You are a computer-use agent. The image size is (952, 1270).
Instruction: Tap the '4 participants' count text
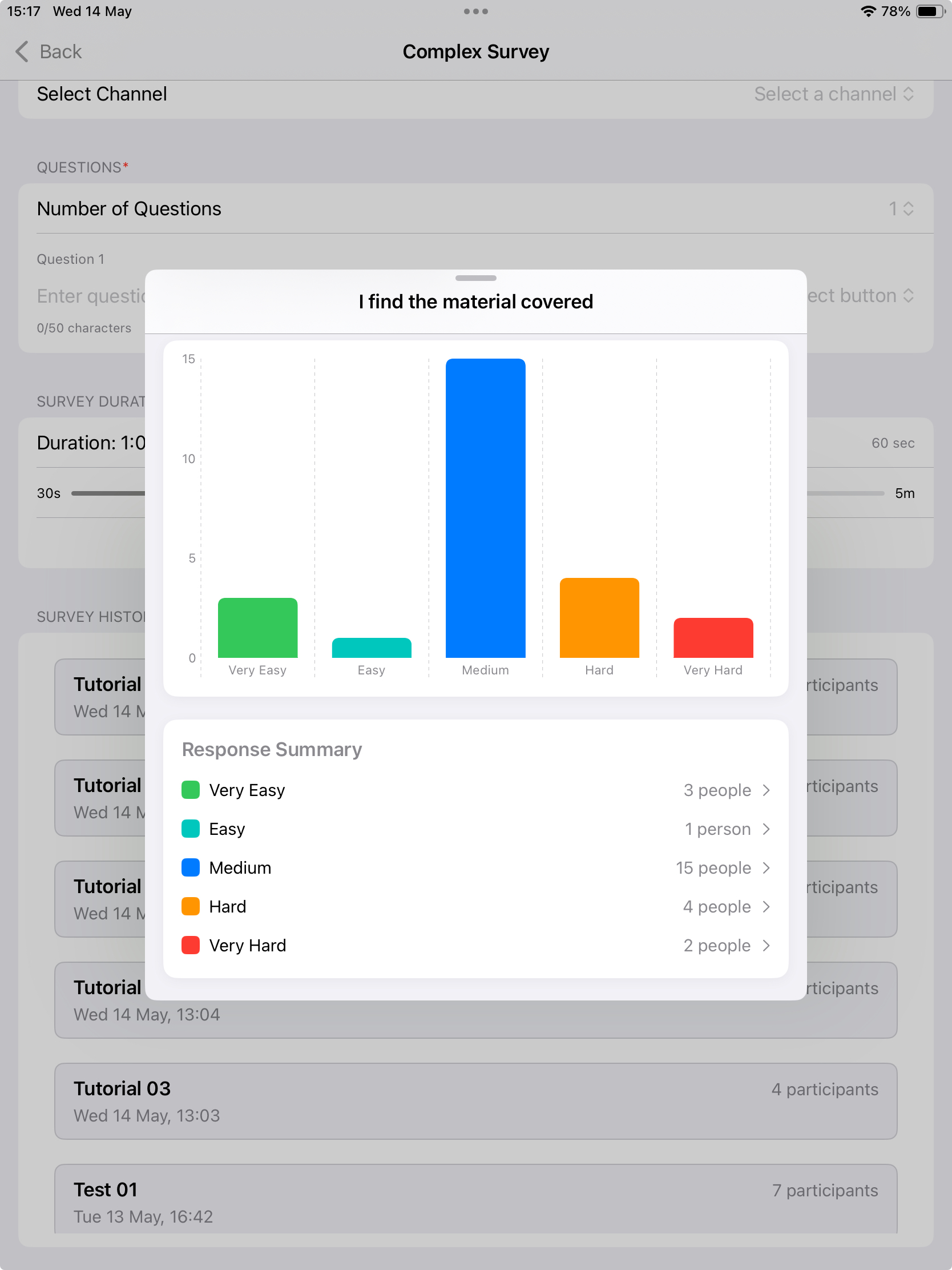point(825,1089)
